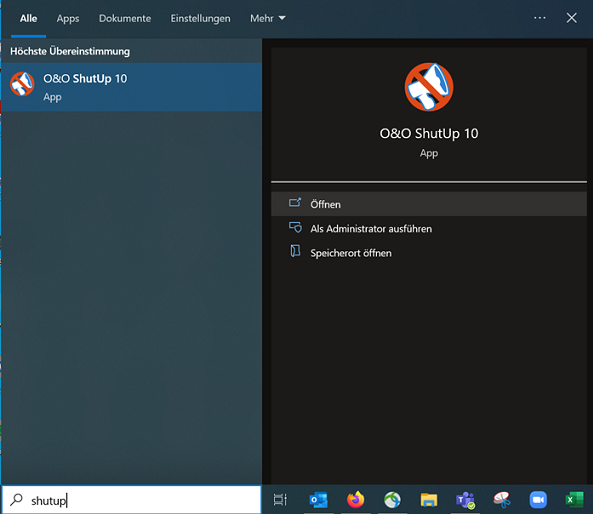The height and width of the screenshot is (514, 593).
Task: Open the Snipping Tool taskbar icon
Action: coord(502,500)
